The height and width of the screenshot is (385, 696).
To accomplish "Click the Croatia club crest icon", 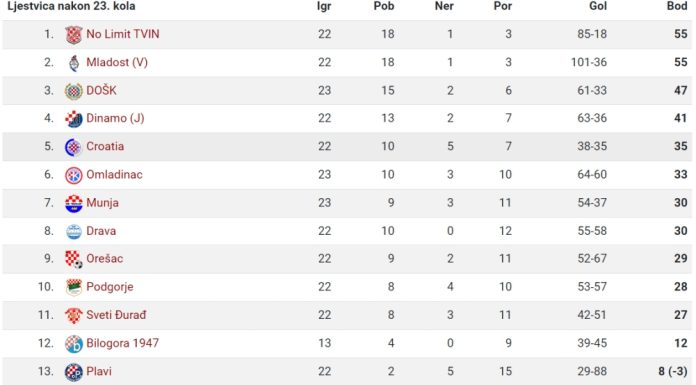I will (x=74, y=147).
